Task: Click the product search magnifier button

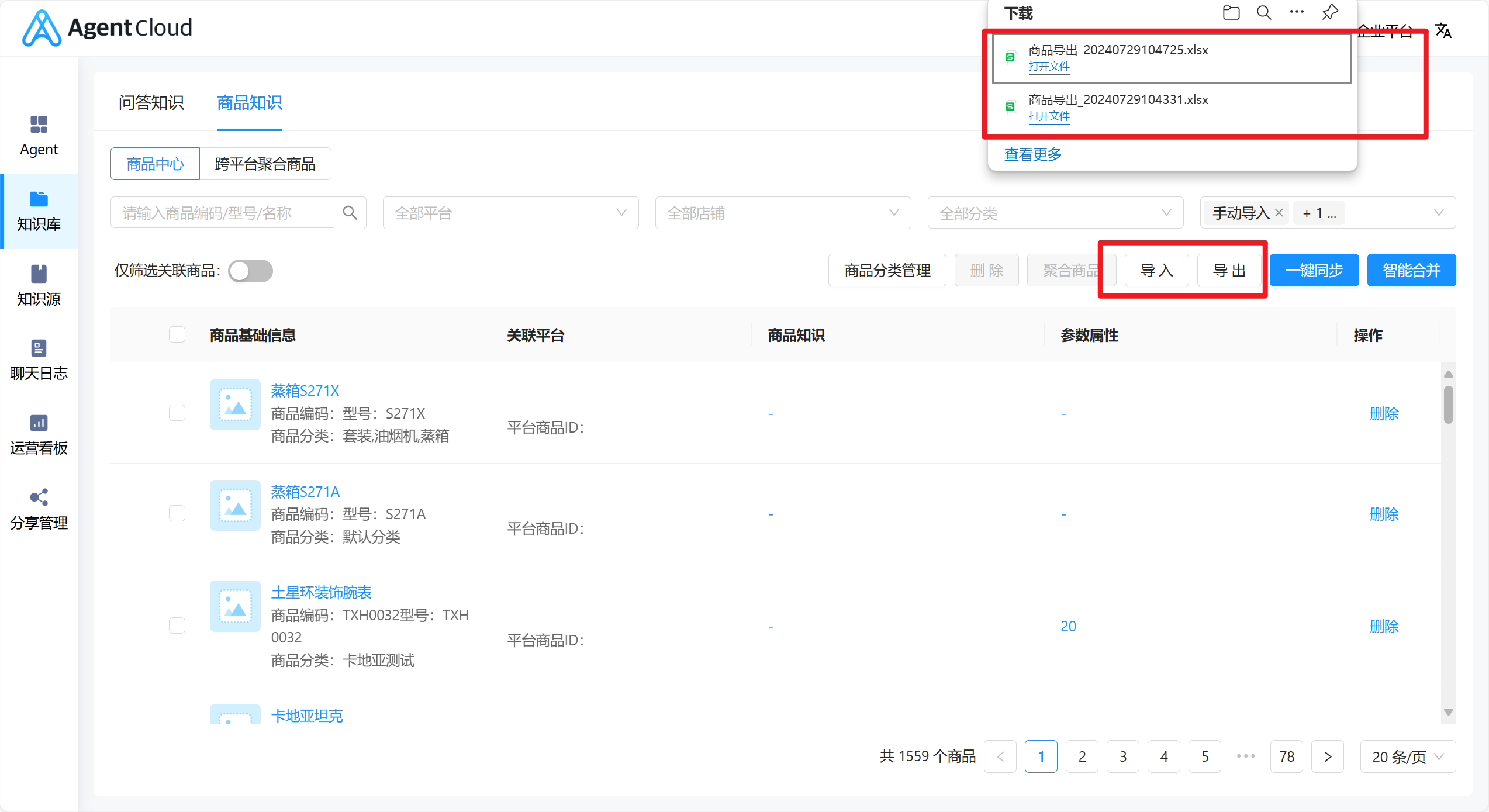Action: (350, 213)
